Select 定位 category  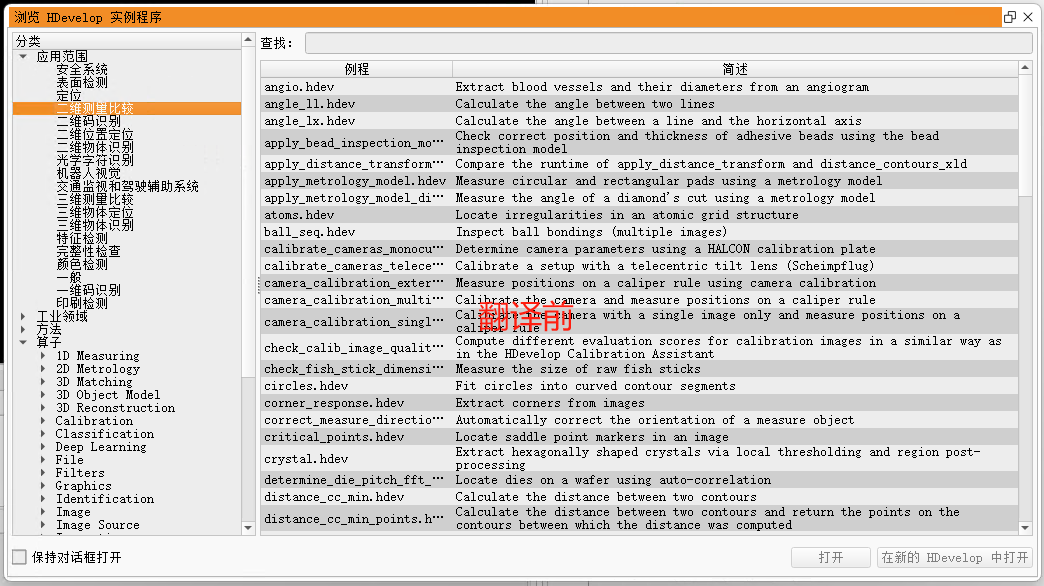(x=69, y=95)
